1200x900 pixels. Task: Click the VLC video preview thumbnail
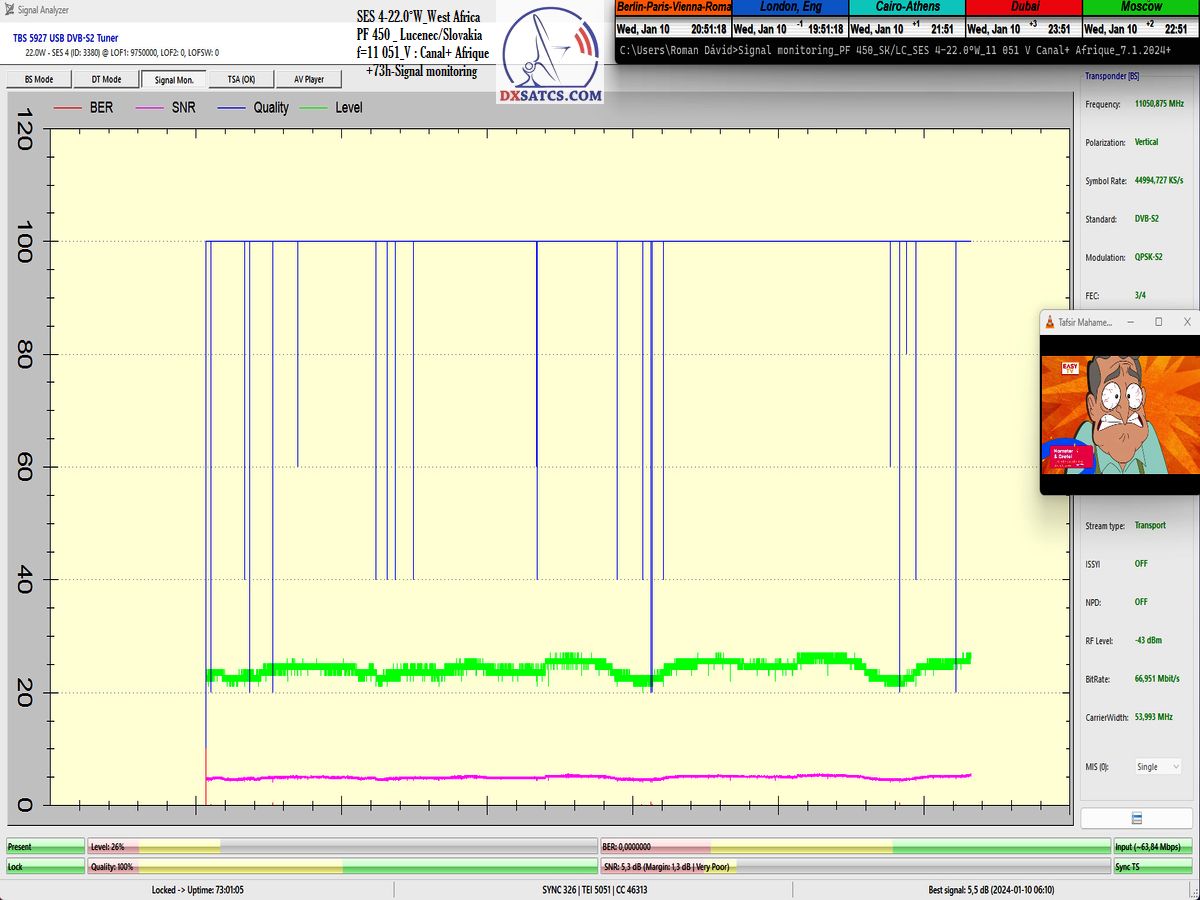pos(1120,415)
